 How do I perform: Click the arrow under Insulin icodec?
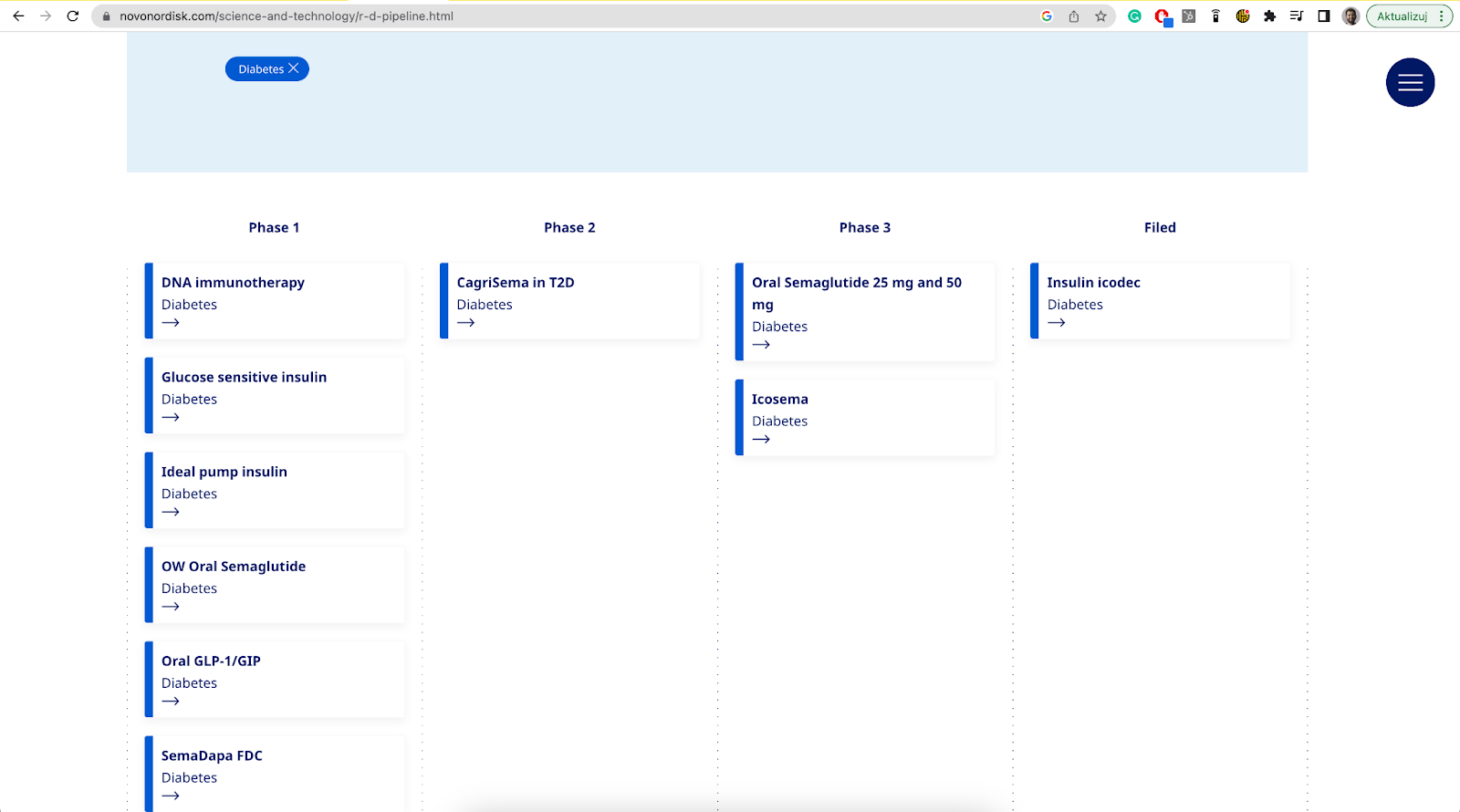click(x=1057, y=323)
